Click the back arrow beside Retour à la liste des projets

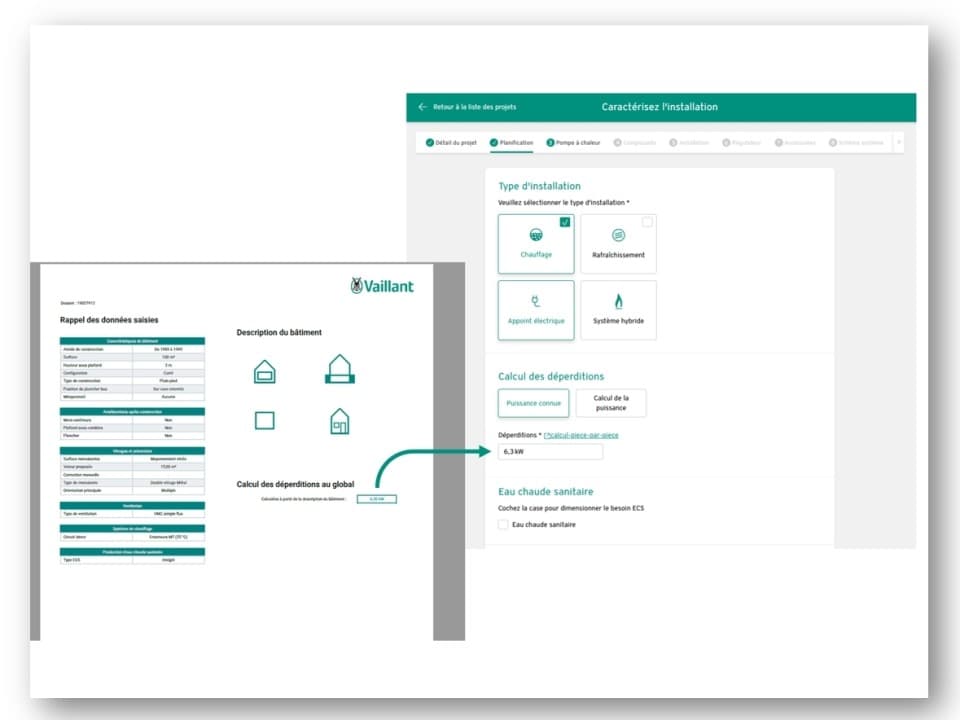(x=423, y=107)
